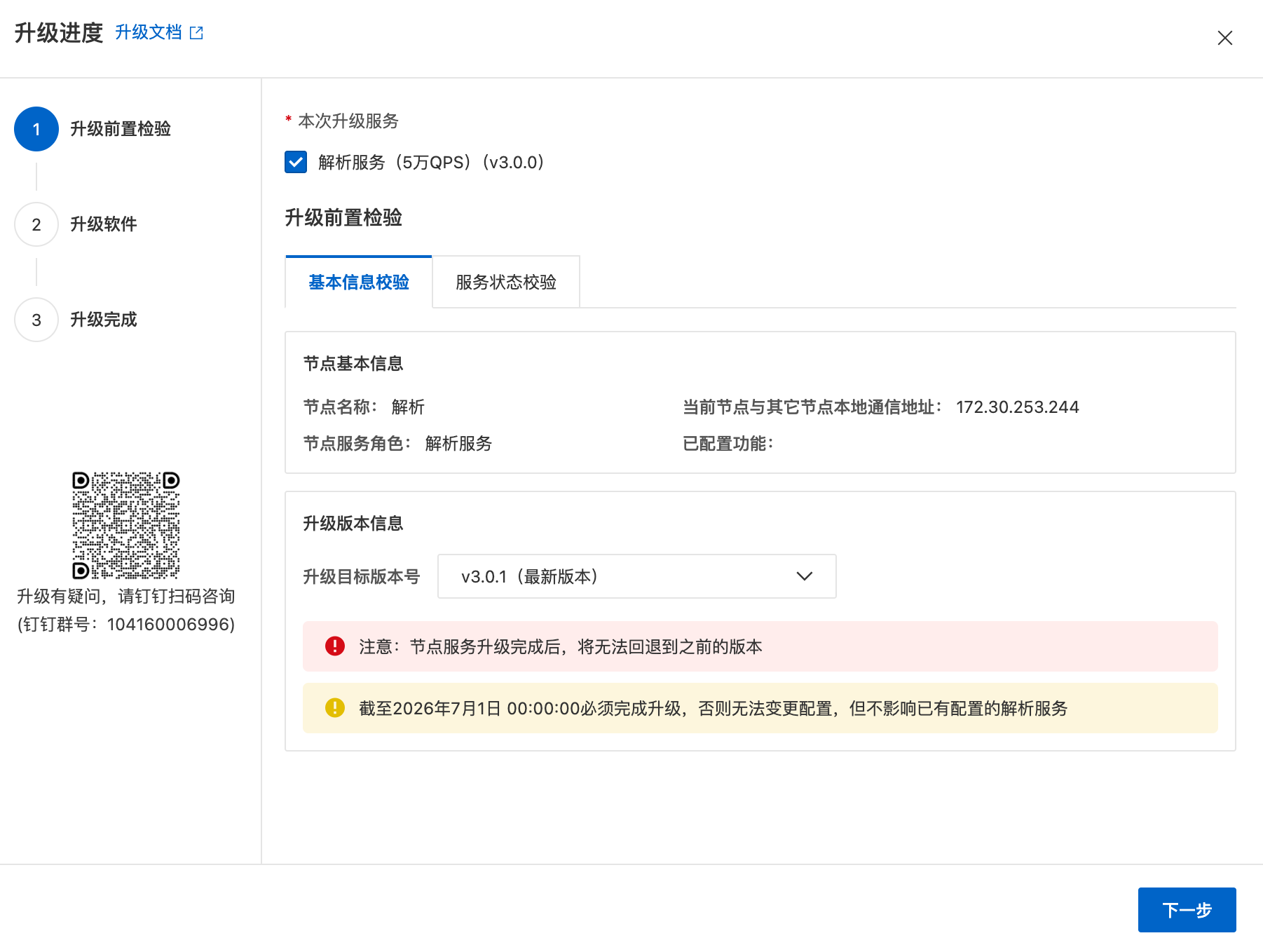This screenshot has height=952, width=1263.
Task: Click the 钉钉群号 104160006996 text
Action: coord(126,625)
